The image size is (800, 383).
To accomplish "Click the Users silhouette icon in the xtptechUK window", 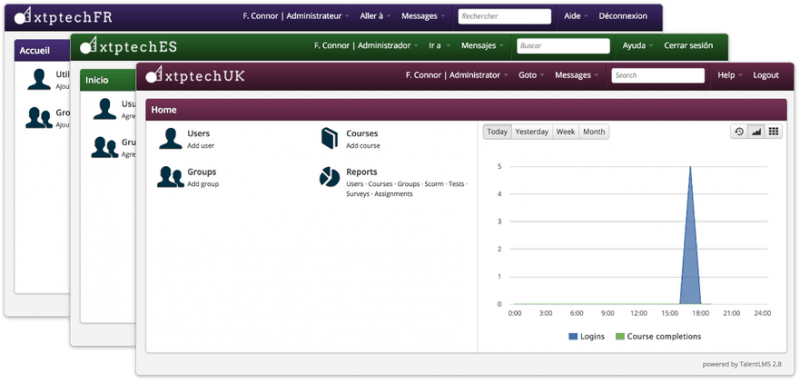I will pos(170,138).
